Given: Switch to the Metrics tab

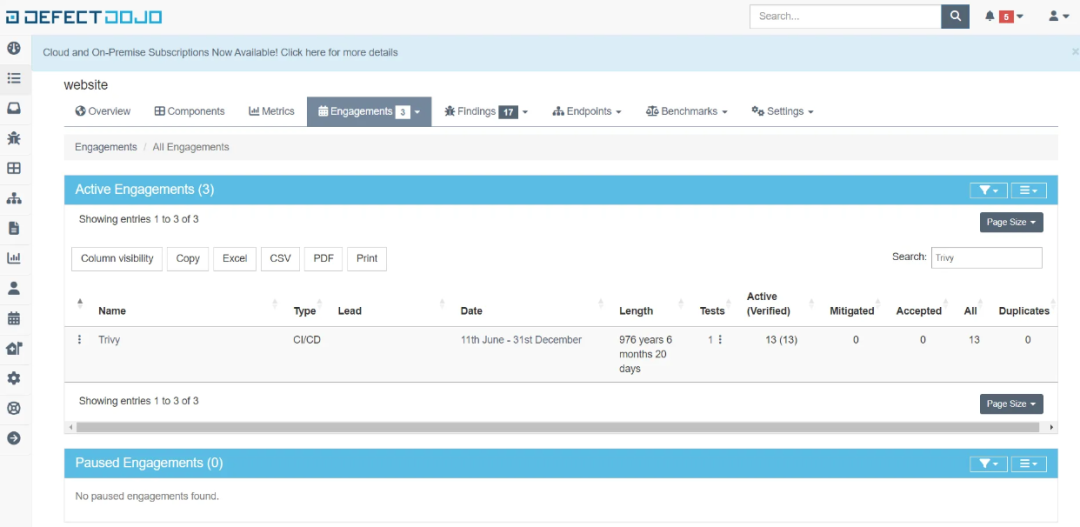Looking at the screenshot, I should [x=271, y=112].
